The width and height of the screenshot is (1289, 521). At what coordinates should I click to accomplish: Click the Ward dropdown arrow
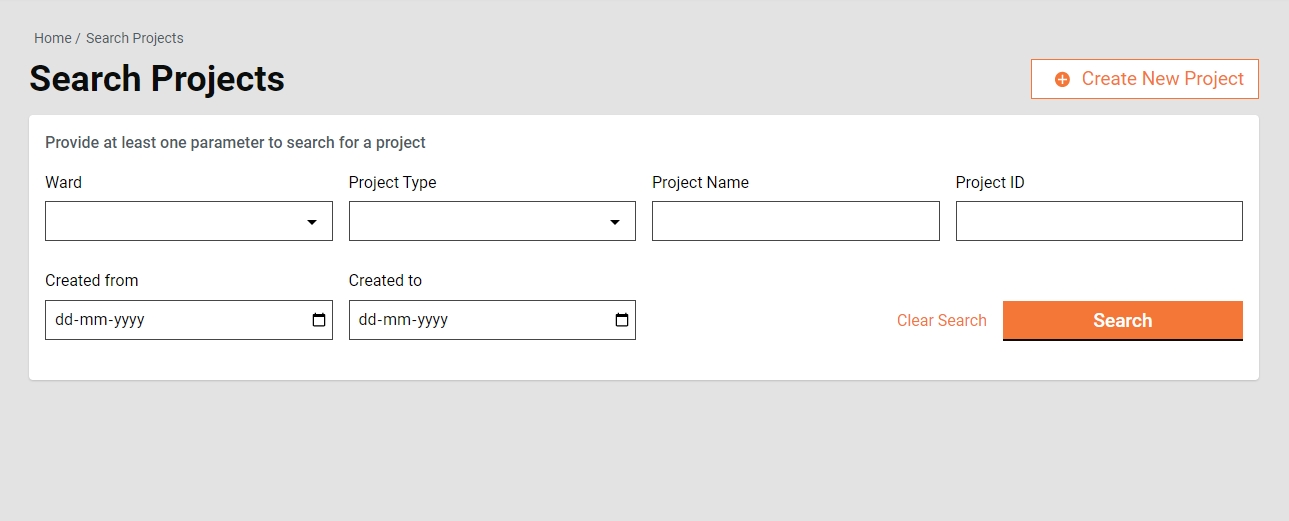tap(312, 222)
